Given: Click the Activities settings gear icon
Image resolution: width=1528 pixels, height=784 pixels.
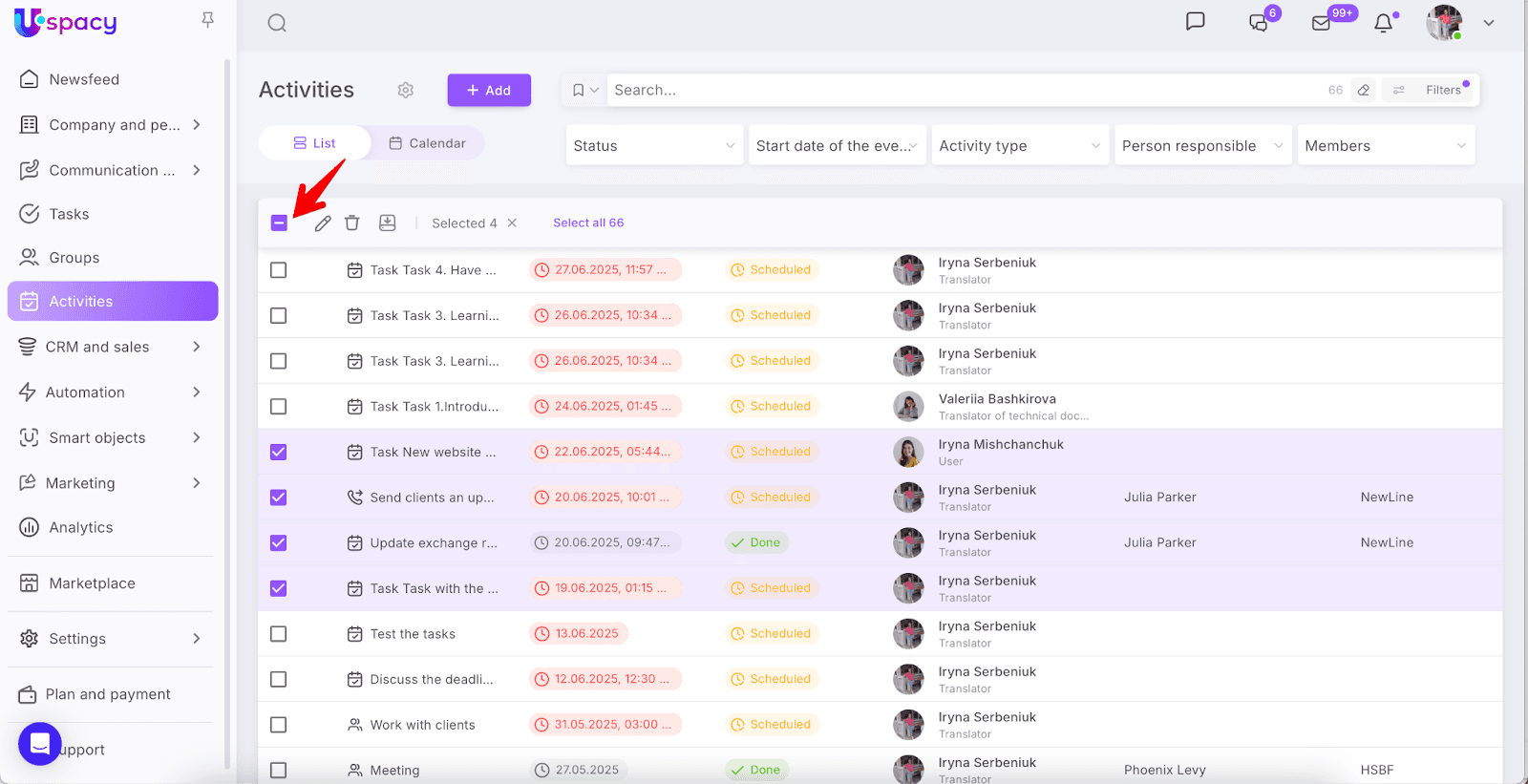Looking at the screenshot, I should (406, 90).
